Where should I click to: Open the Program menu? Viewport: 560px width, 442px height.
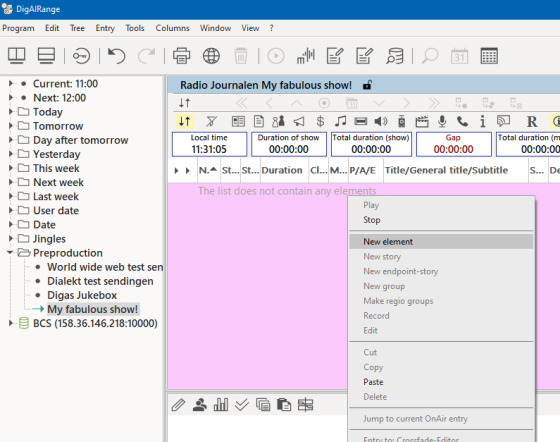(18, 28)
